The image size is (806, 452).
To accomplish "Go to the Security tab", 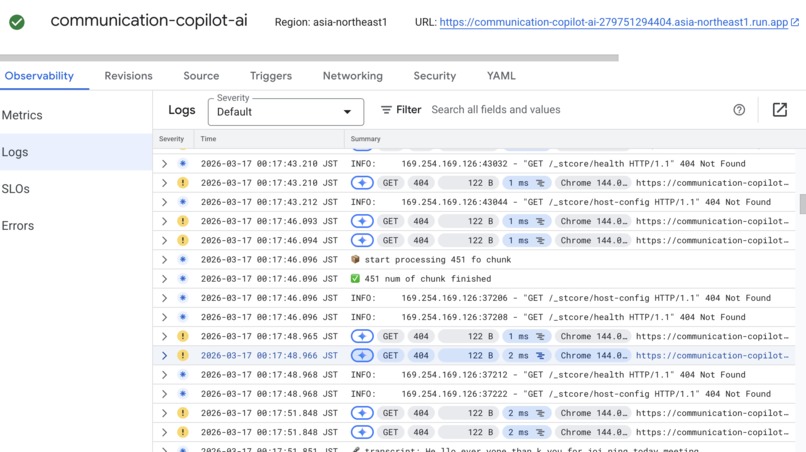I will (434, 76).
